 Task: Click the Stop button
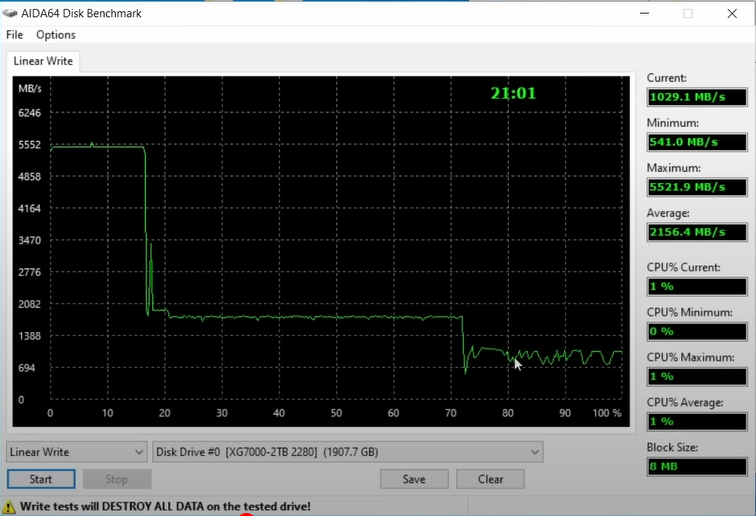[x=117, y=479]
